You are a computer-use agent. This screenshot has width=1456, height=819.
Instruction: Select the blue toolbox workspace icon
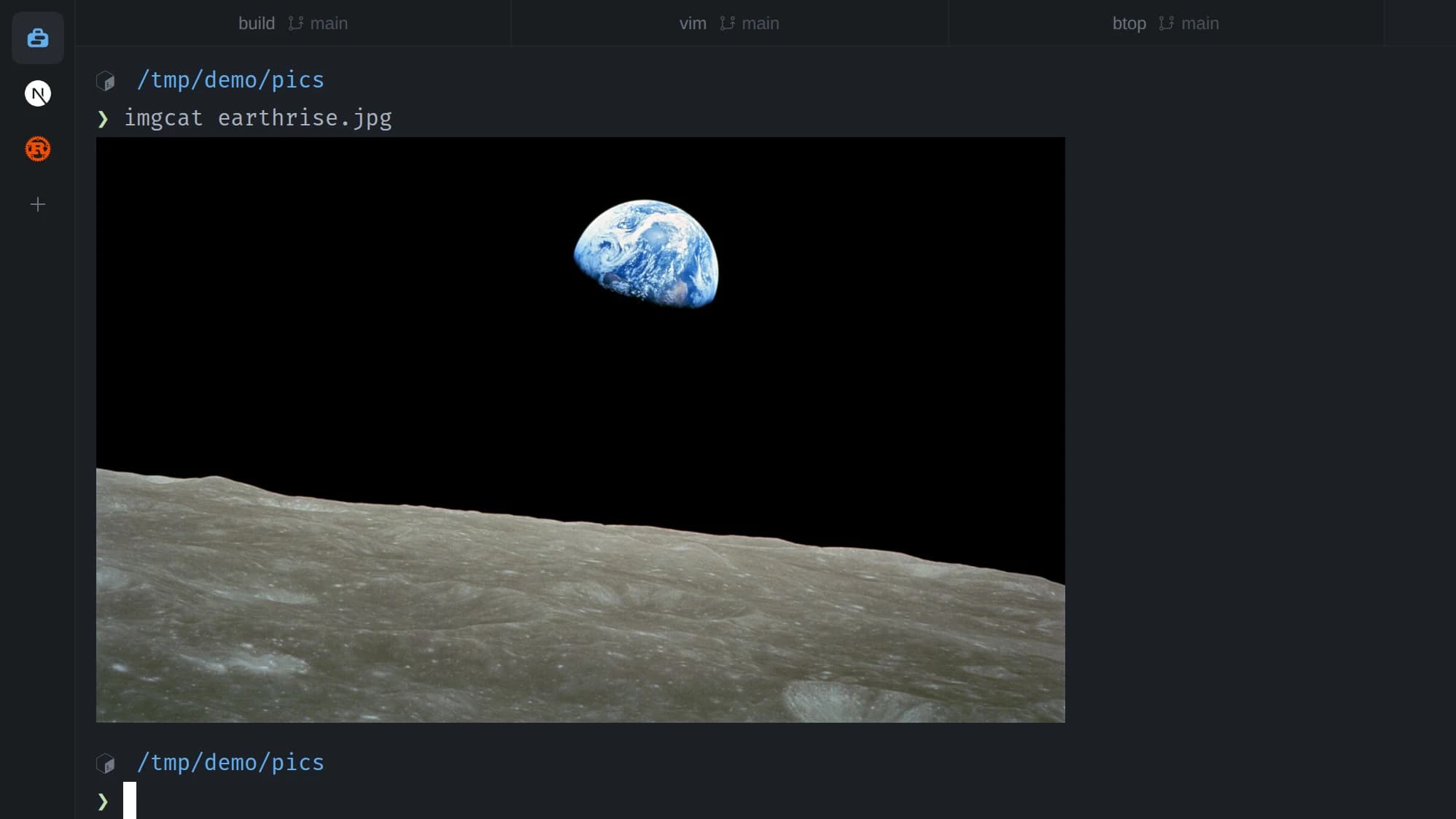click(x=38, y=38)
